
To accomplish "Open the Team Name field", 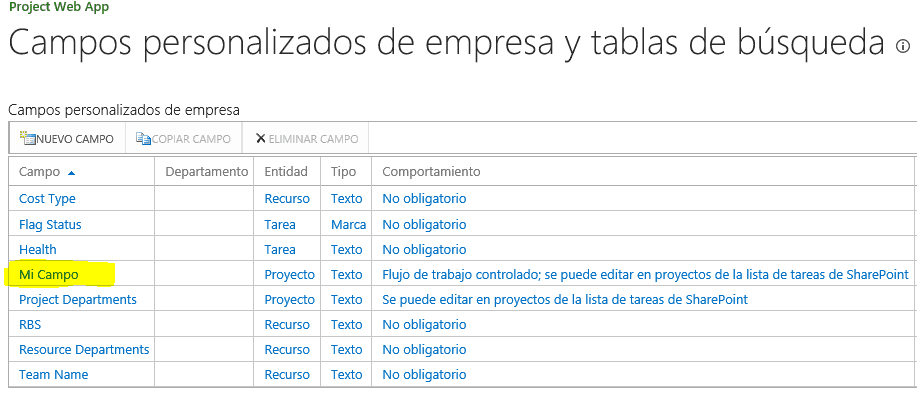I will 54,375.
